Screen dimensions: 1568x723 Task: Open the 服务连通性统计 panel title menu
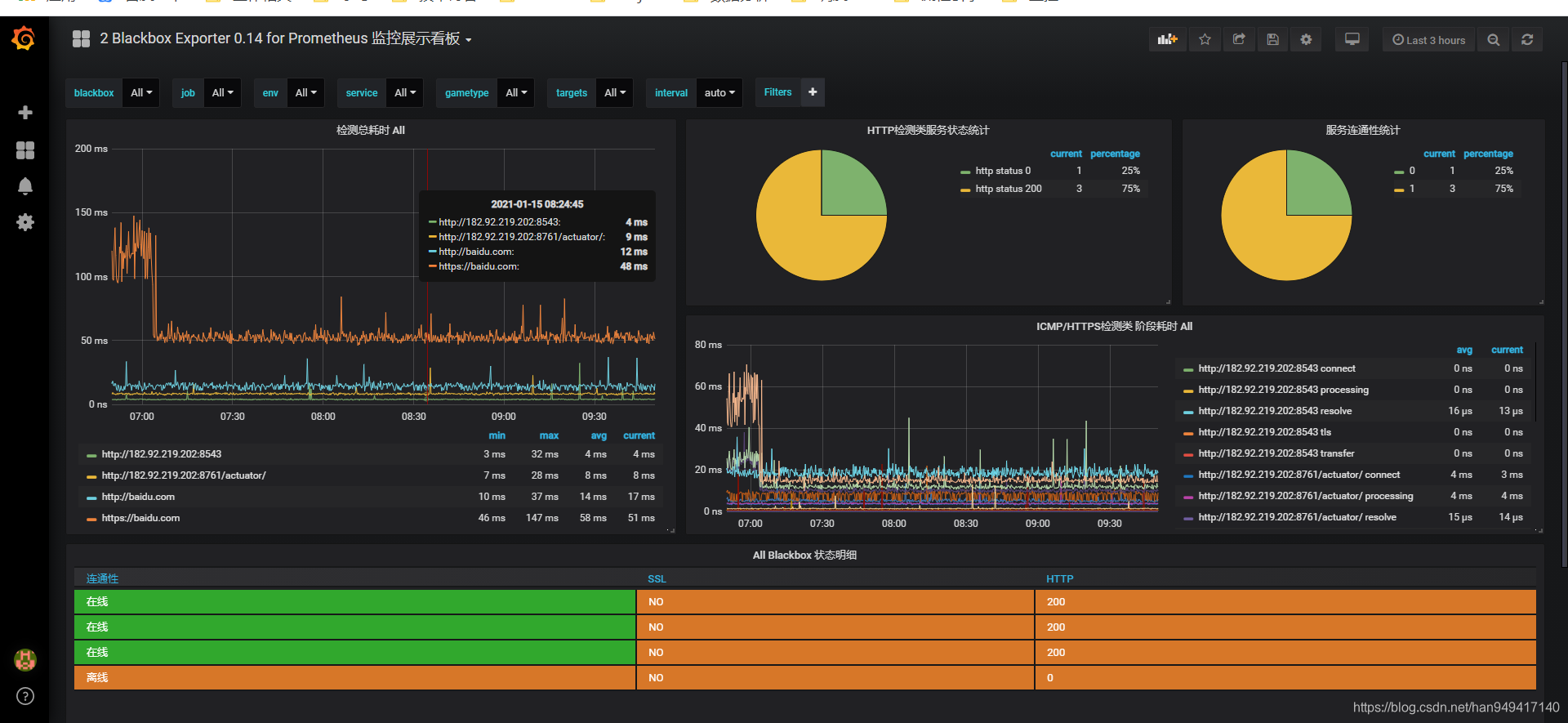coord(1363,130)
